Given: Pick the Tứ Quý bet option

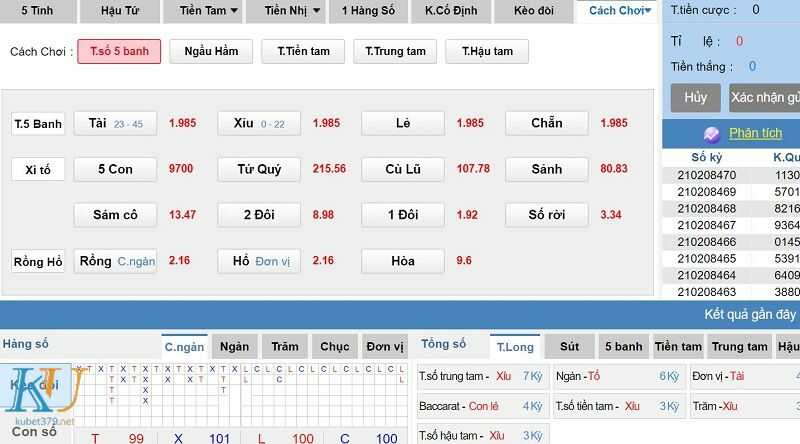Looking at the screenshot, I should point(259,170).
